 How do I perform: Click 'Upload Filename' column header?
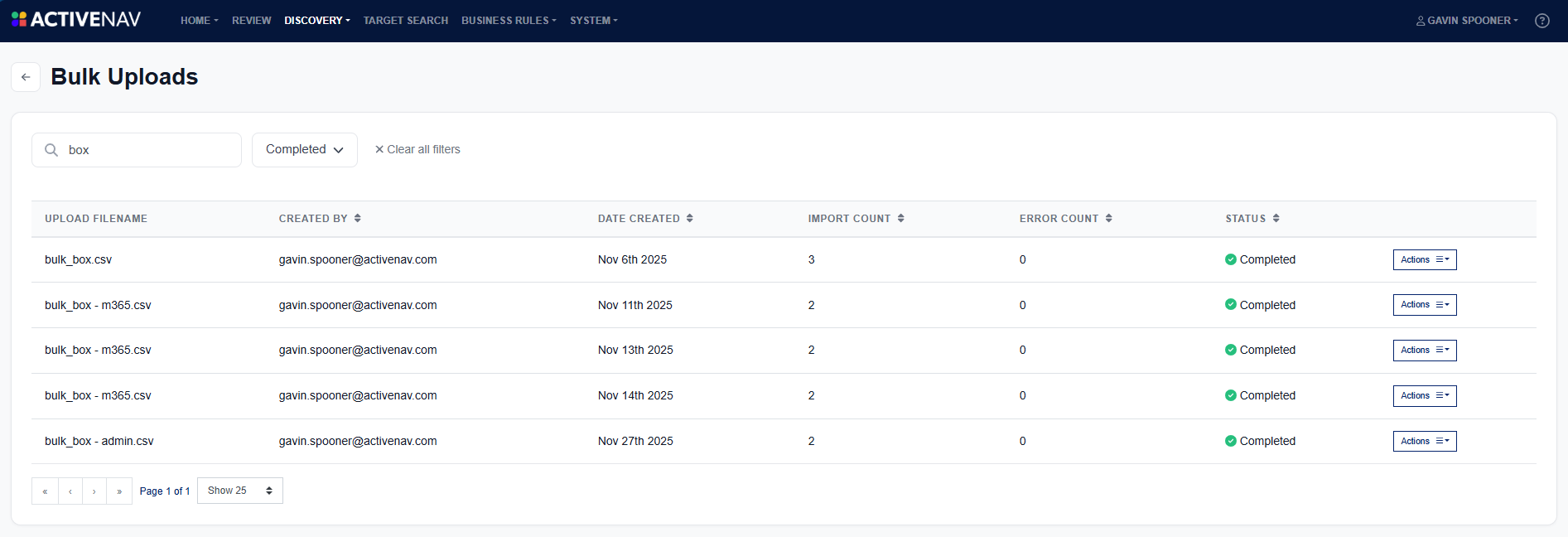click(96, 219)
